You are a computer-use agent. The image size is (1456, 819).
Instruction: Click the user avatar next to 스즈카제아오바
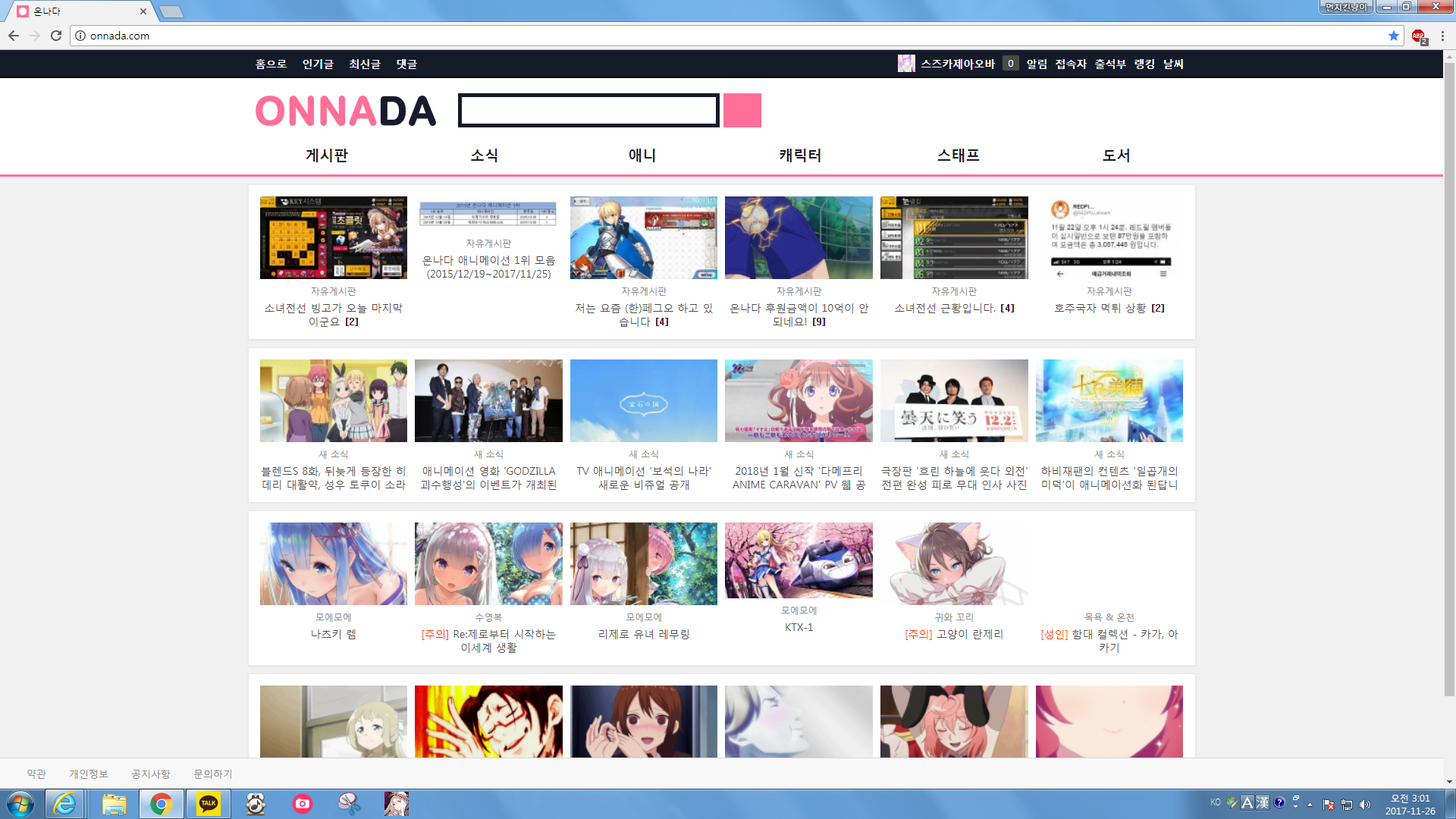point(905,64)
